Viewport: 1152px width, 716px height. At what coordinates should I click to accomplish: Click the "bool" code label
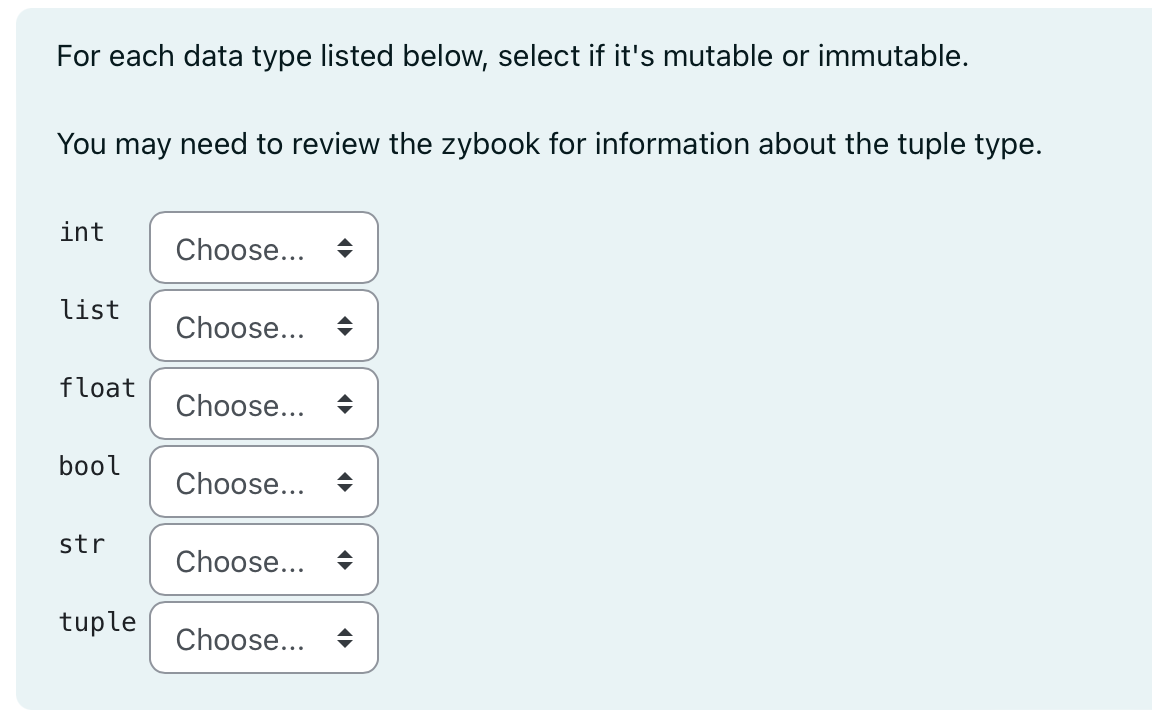click(x=90, y=466)
